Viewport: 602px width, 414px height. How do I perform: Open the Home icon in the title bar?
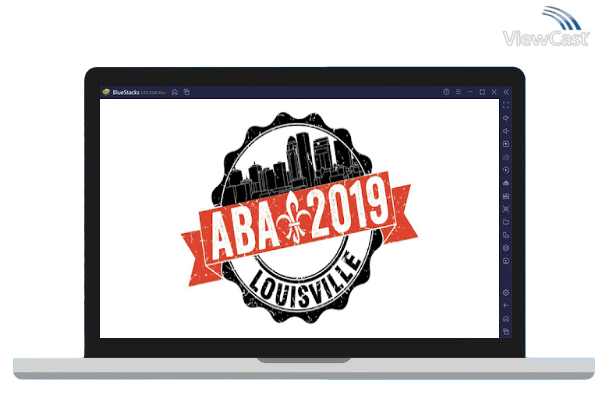175,92
